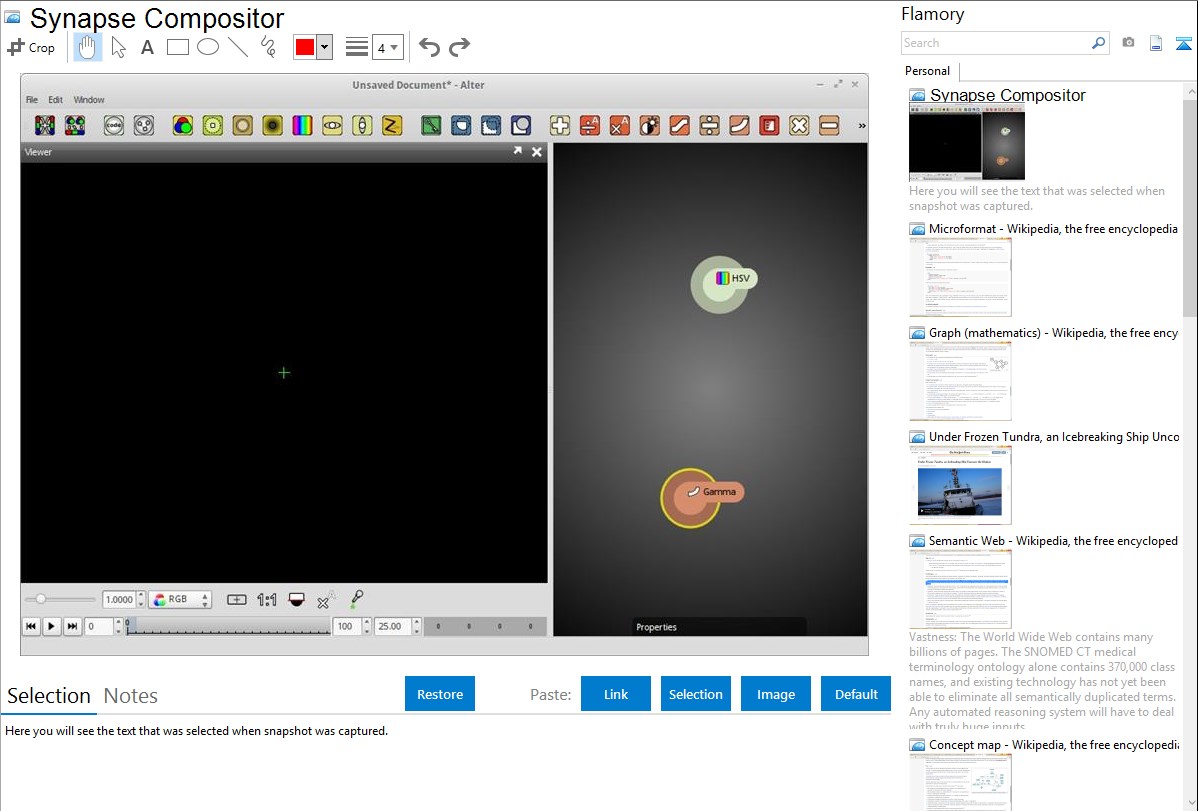Open the RGB channel dropdown
The width and height of the screenshot is (1198, 811).
(180, 599)
